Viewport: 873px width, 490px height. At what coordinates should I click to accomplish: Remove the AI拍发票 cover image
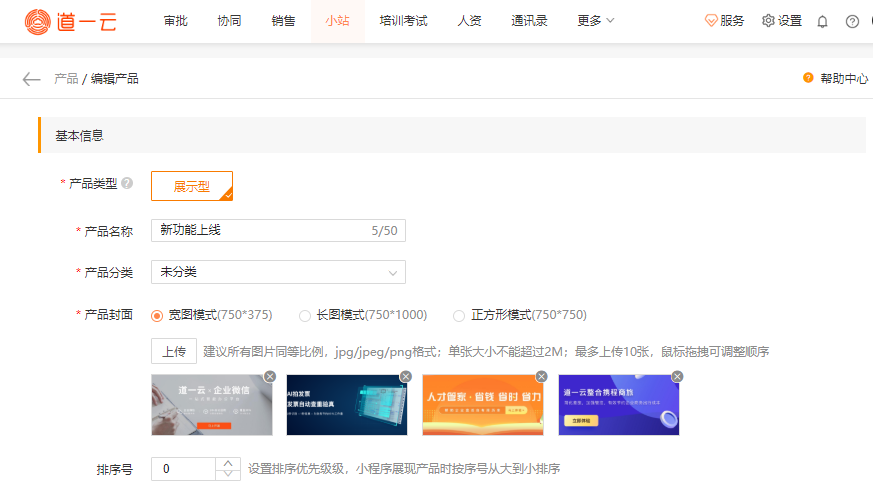405,376
